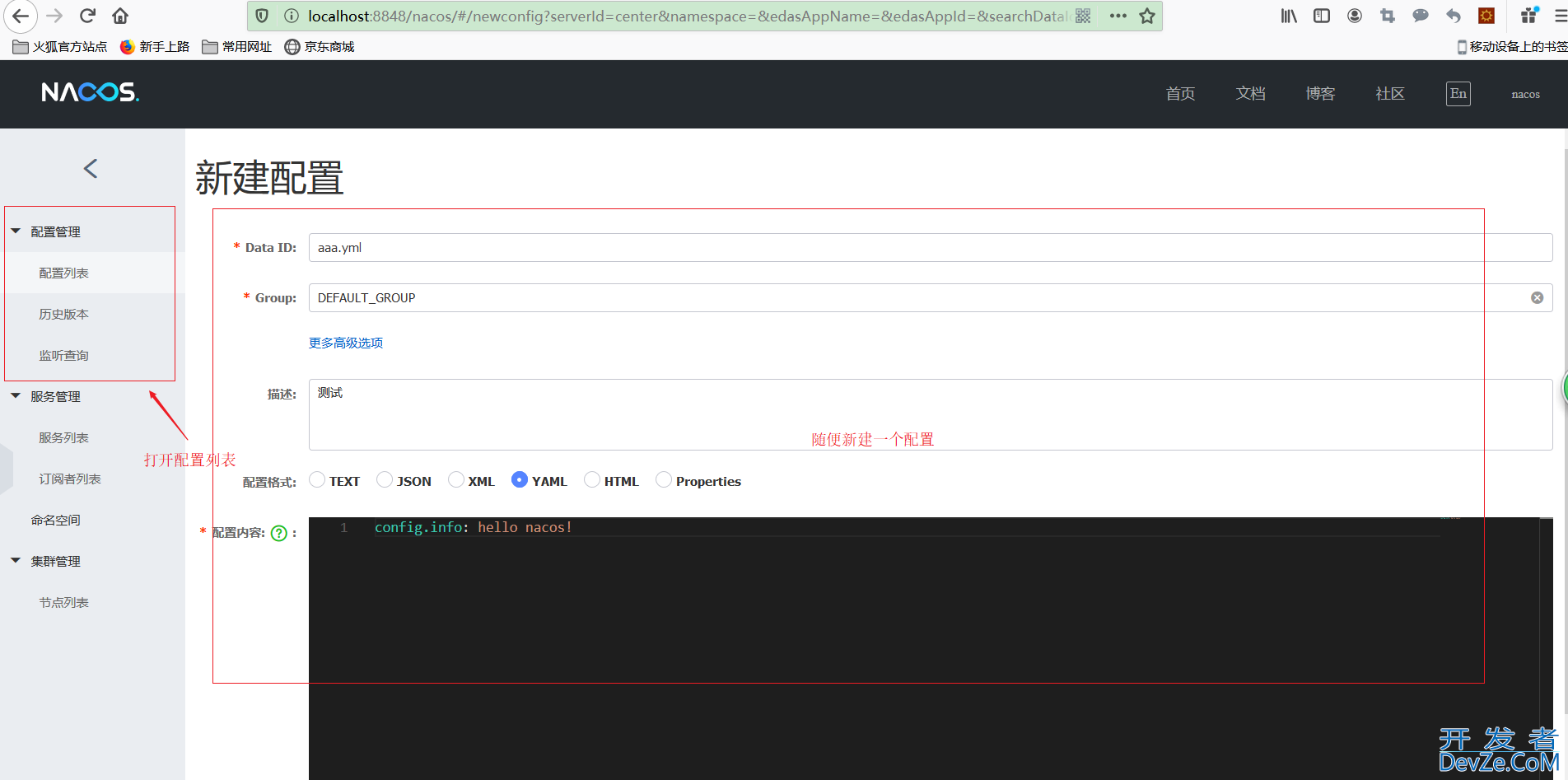Open the chat bubble toolbar icon
This screenshot has height=780, width=1568.
(1421, 16)
